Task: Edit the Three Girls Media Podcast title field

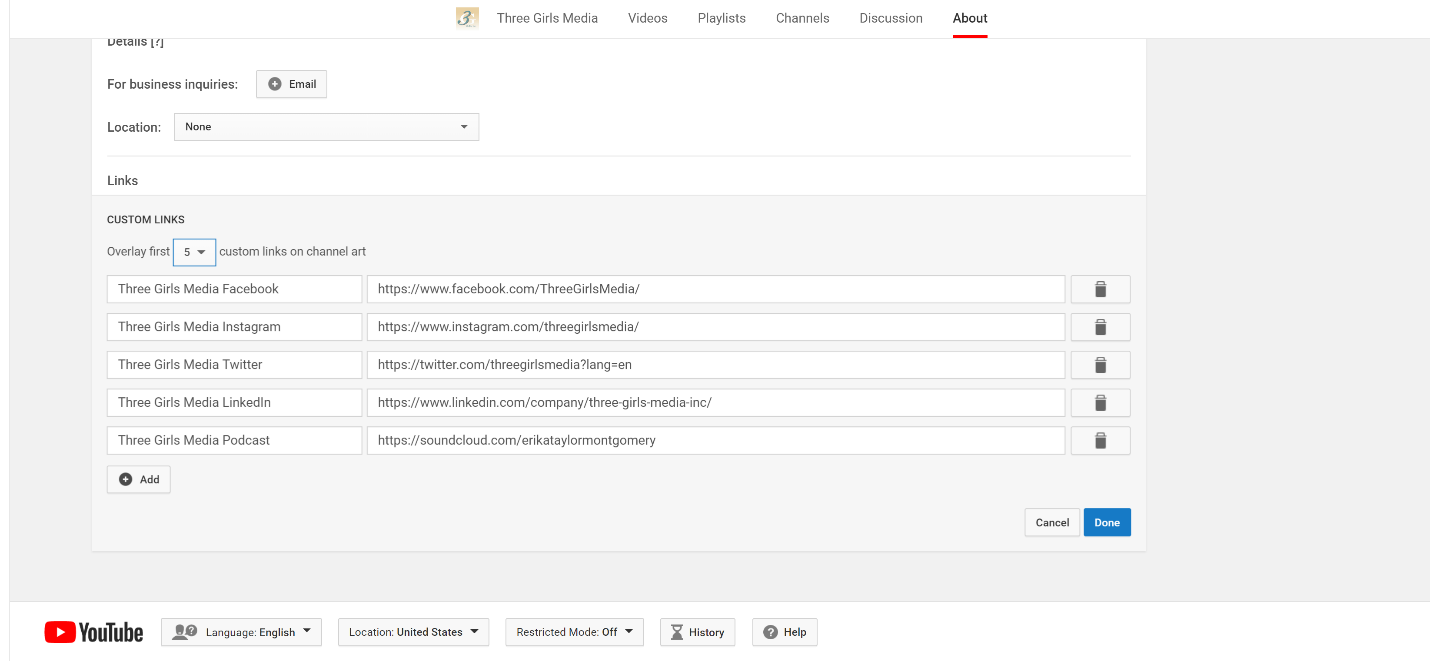Action: (x=234, y=441)
